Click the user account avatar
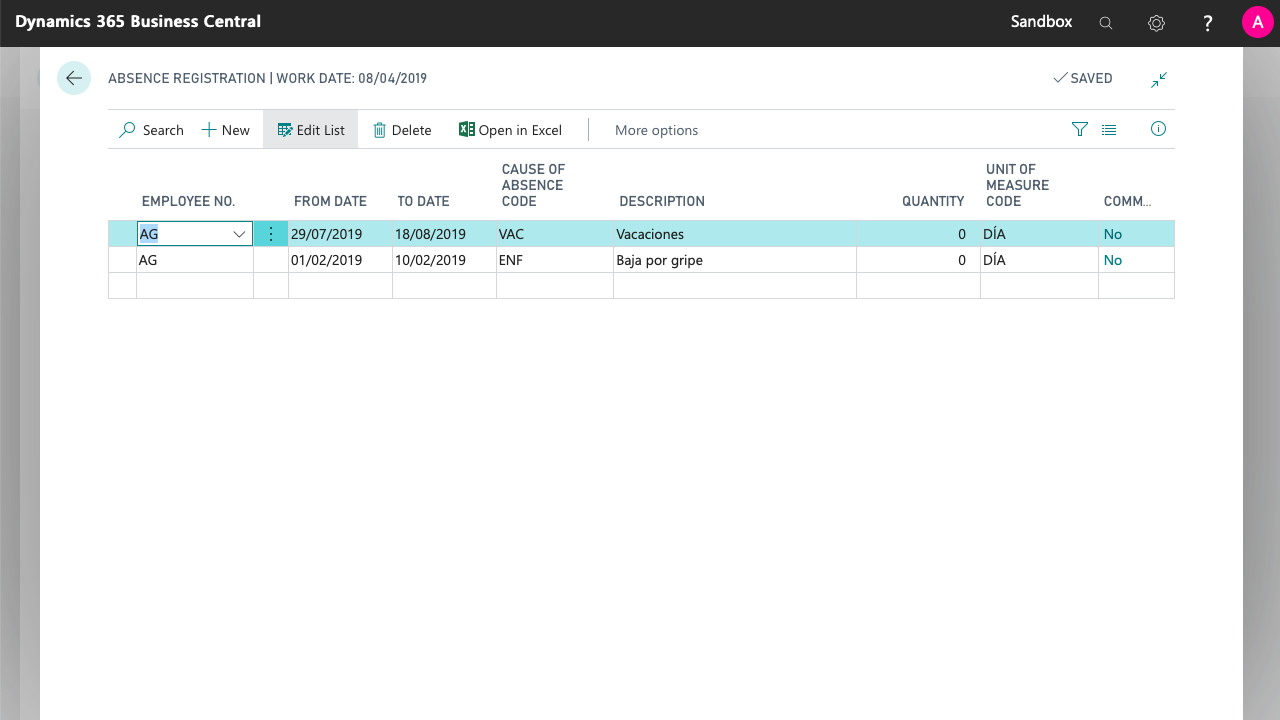This screenshot has height=720, width=1280. pyautogui.click(x=1257, y=22)
